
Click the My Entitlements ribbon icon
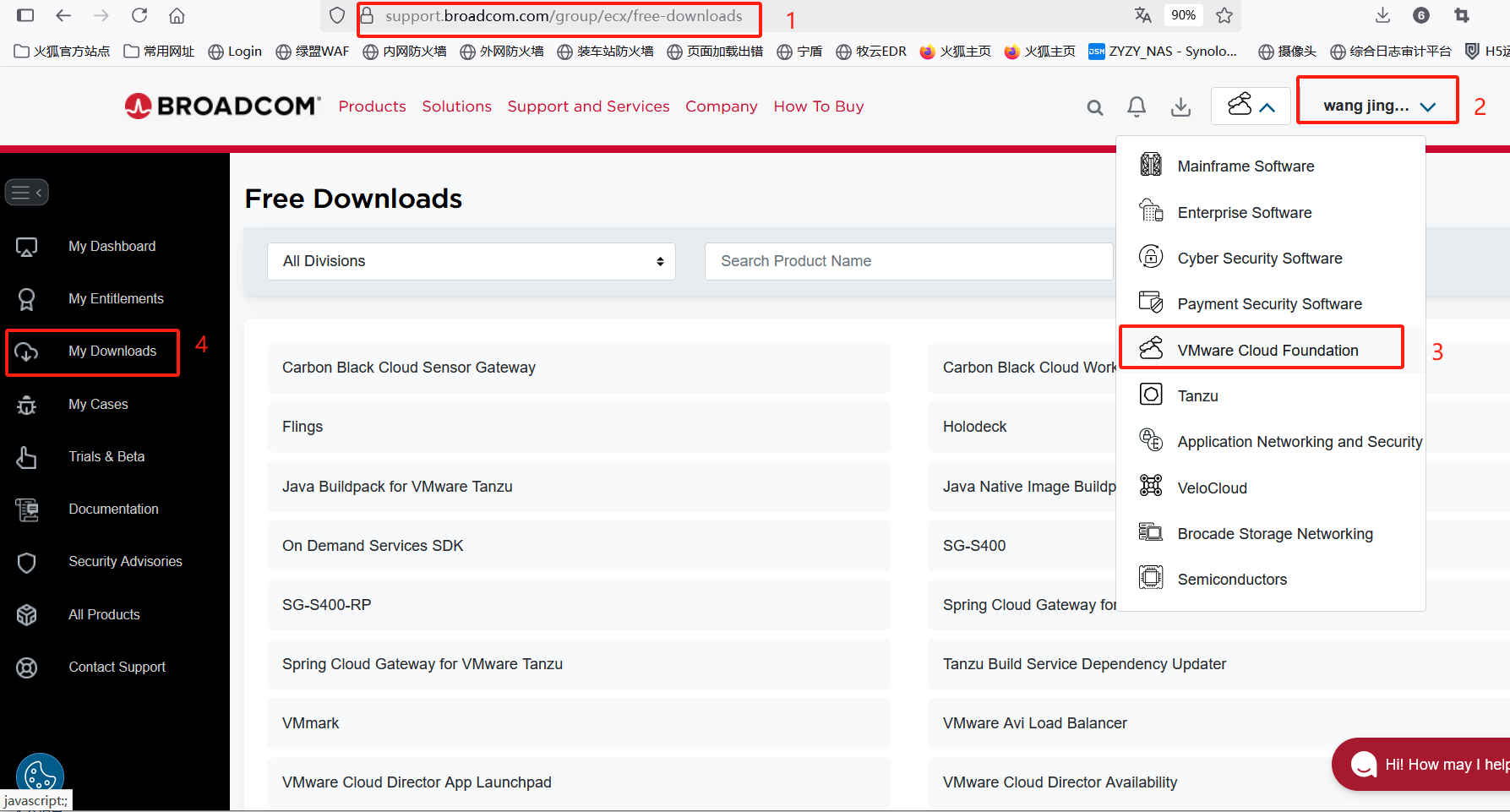point(27,299)
